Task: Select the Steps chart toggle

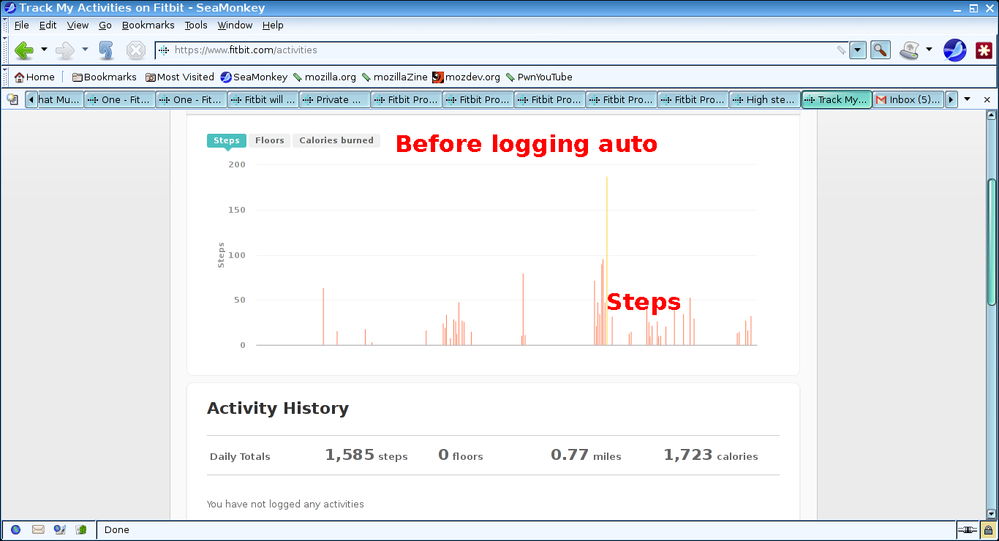Action: click(x=226, y=140)
